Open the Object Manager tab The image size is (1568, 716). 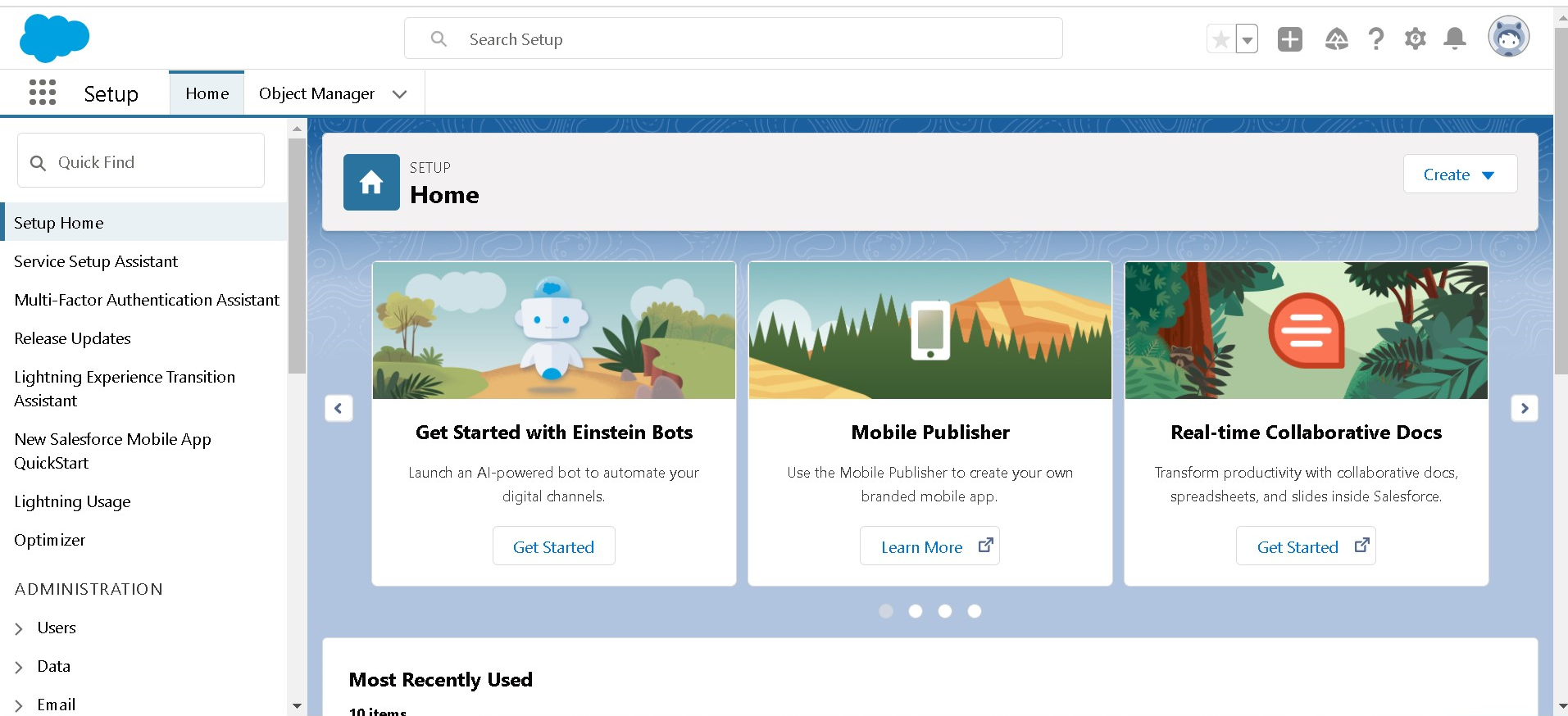pos(316,93)
